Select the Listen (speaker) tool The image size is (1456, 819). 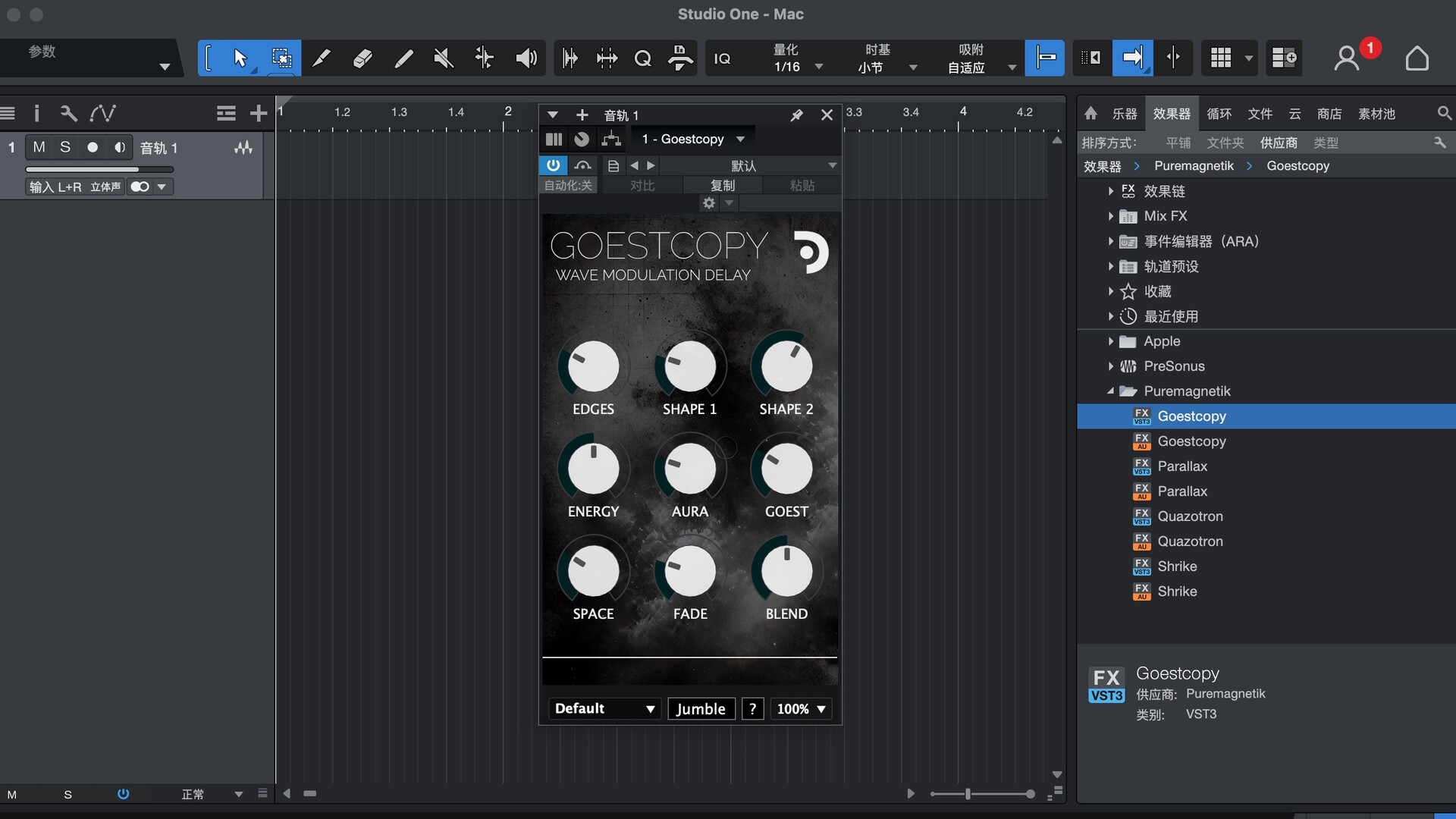pyautogui.click(x=526, y=58)
